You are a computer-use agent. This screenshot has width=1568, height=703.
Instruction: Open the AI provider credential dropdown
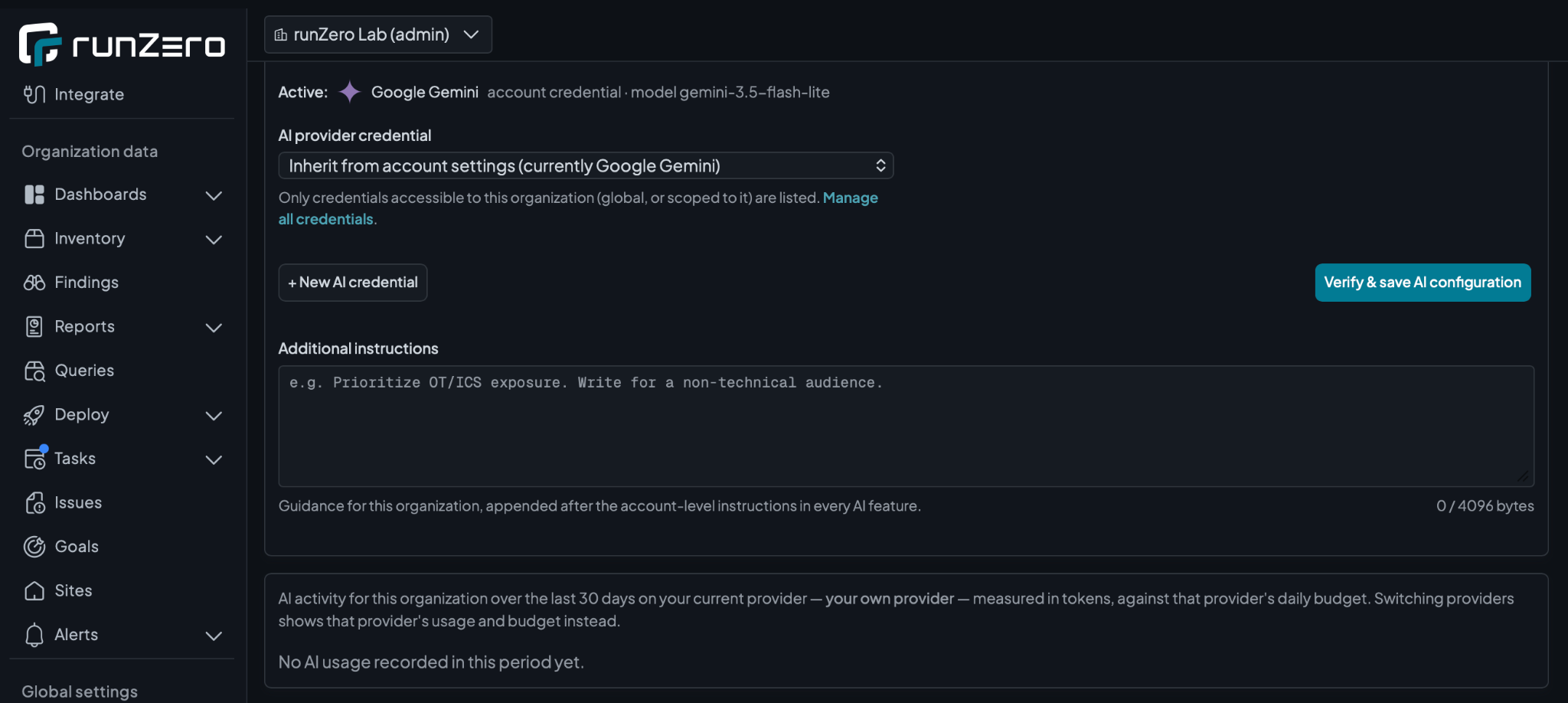point(586,165)
